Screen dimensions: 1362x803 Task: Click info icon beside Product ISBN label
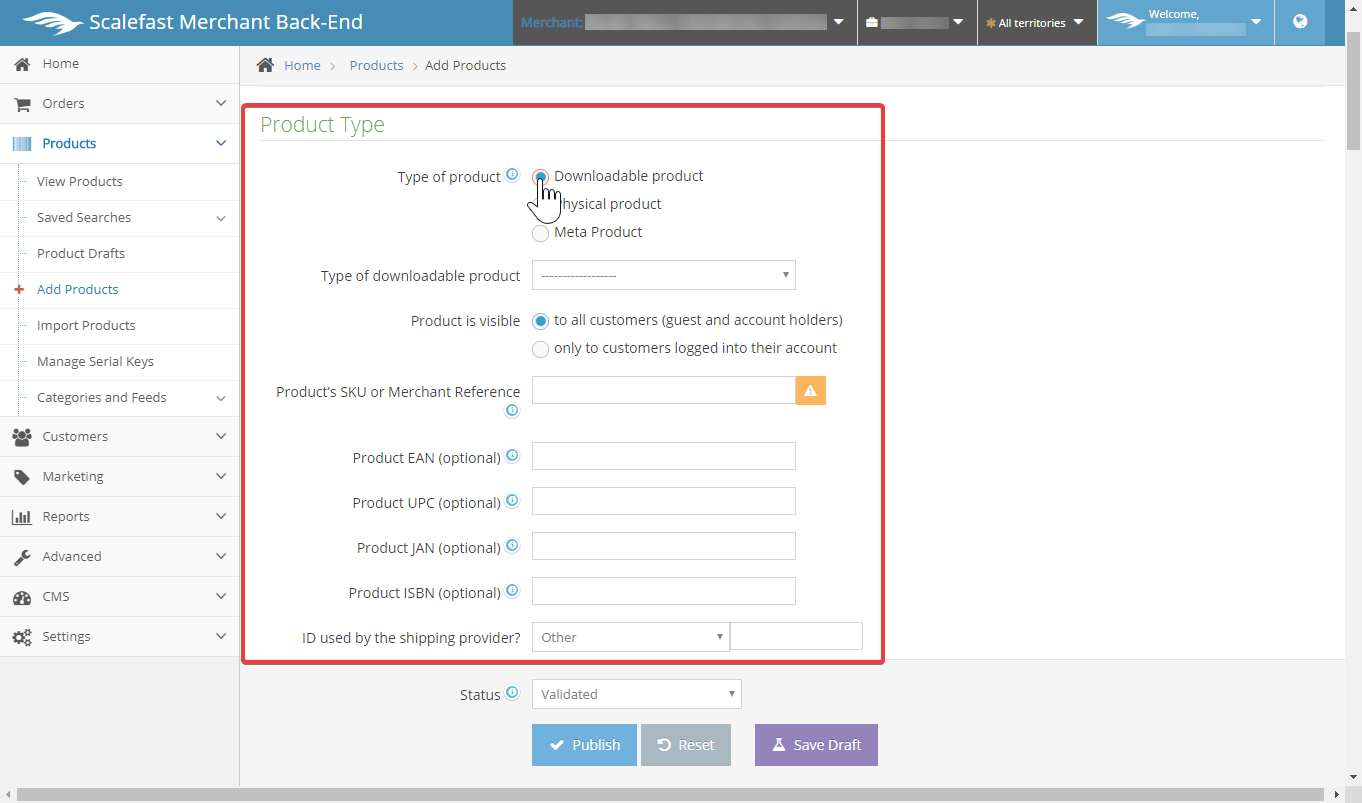pyautogui.click(x=512, y=591)
